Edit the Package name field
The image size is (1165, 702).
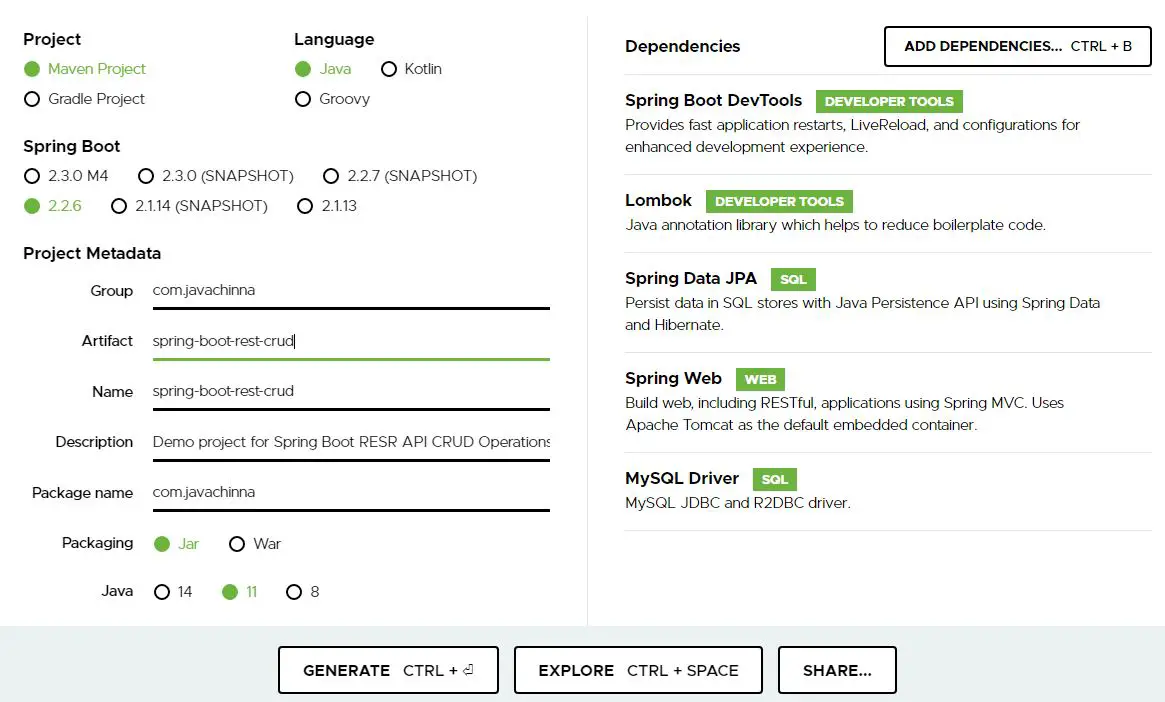coord(350,492)
